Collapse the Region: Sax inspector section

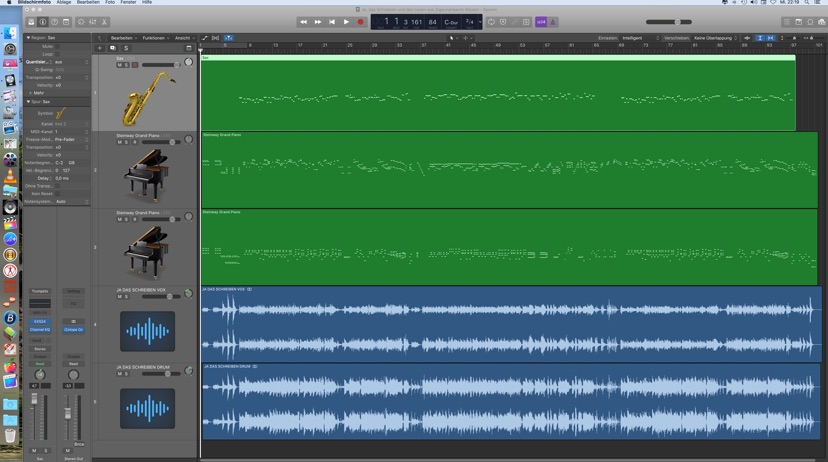click(x=28, y=38)
